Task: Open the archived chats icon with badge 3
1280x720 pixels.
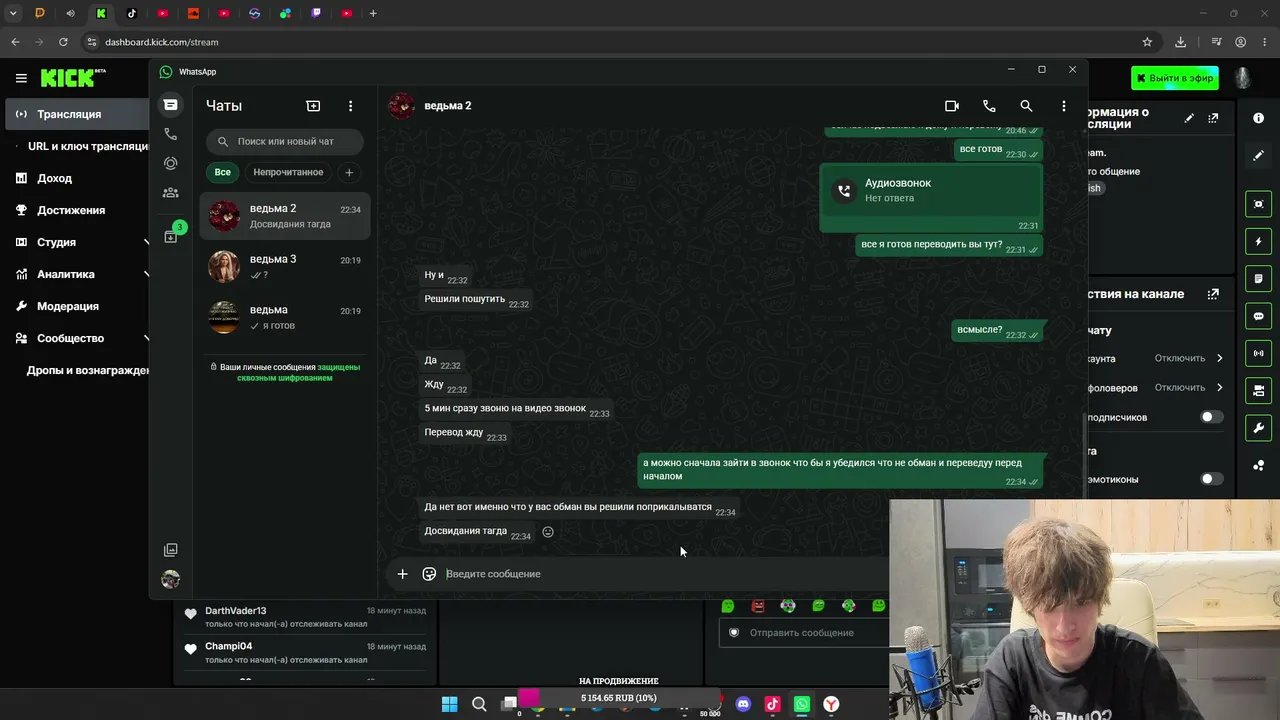Action: pyautogui.click(x=172, y=235)
